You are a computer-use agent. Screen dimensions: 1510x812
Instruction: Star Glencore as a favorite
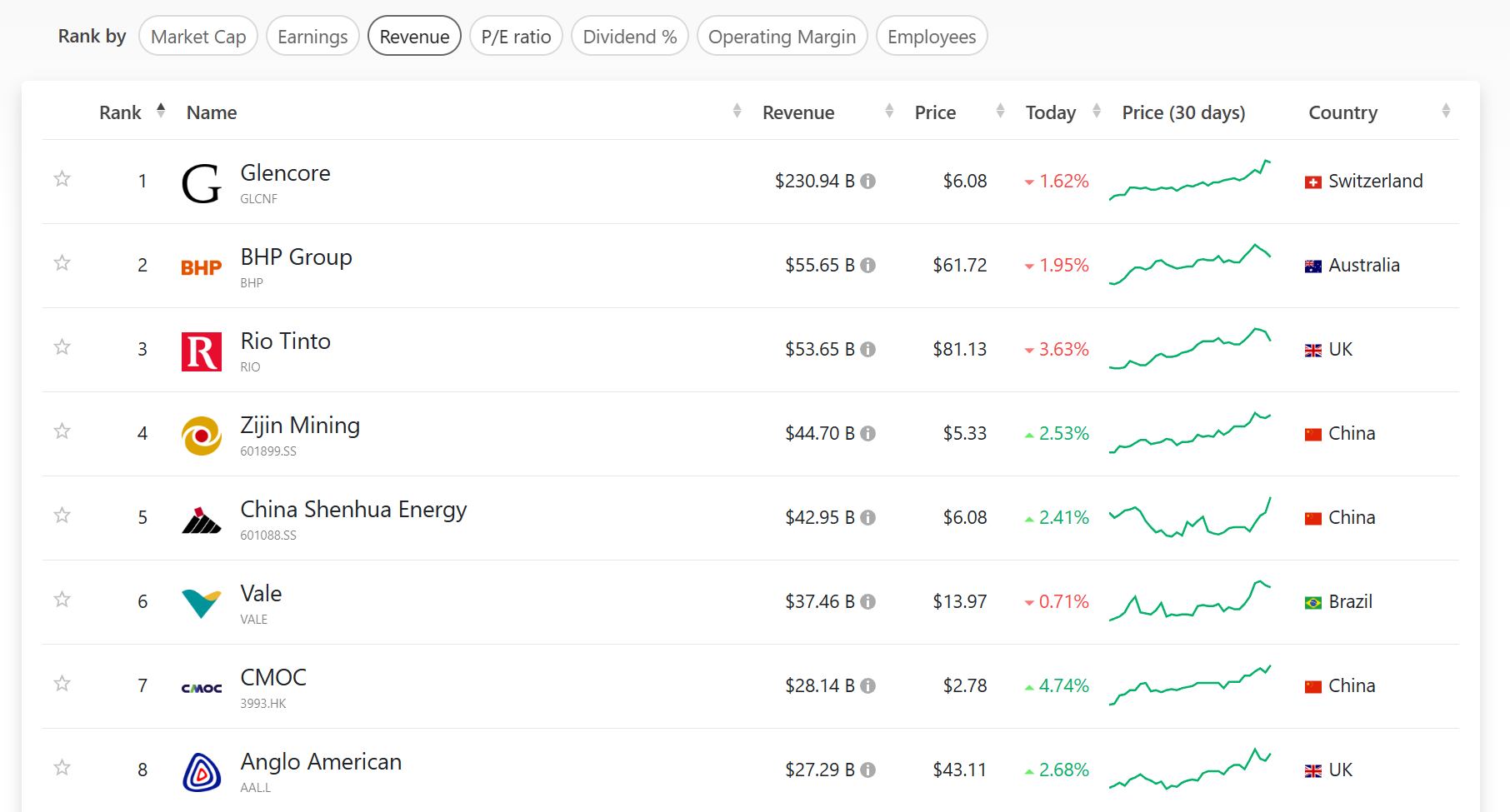62,179
